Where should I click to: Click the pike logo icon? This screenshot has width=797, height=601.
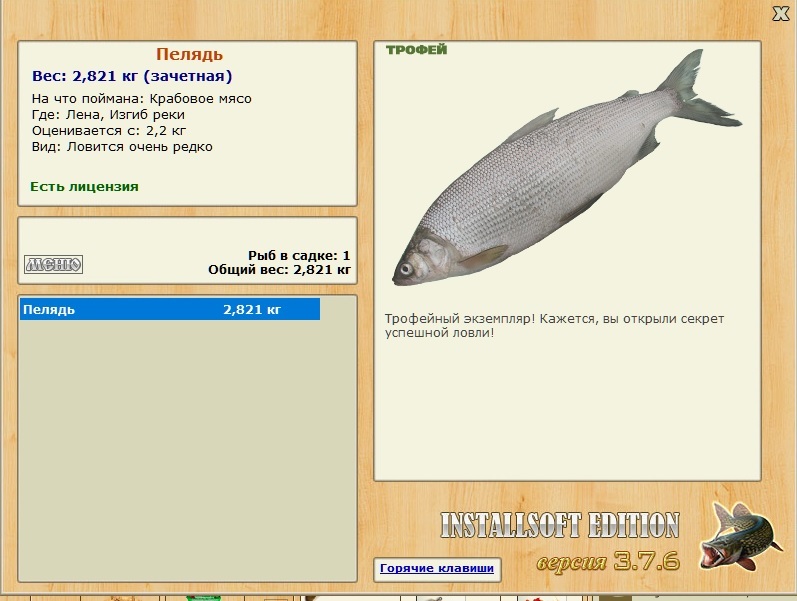(740, 536)
